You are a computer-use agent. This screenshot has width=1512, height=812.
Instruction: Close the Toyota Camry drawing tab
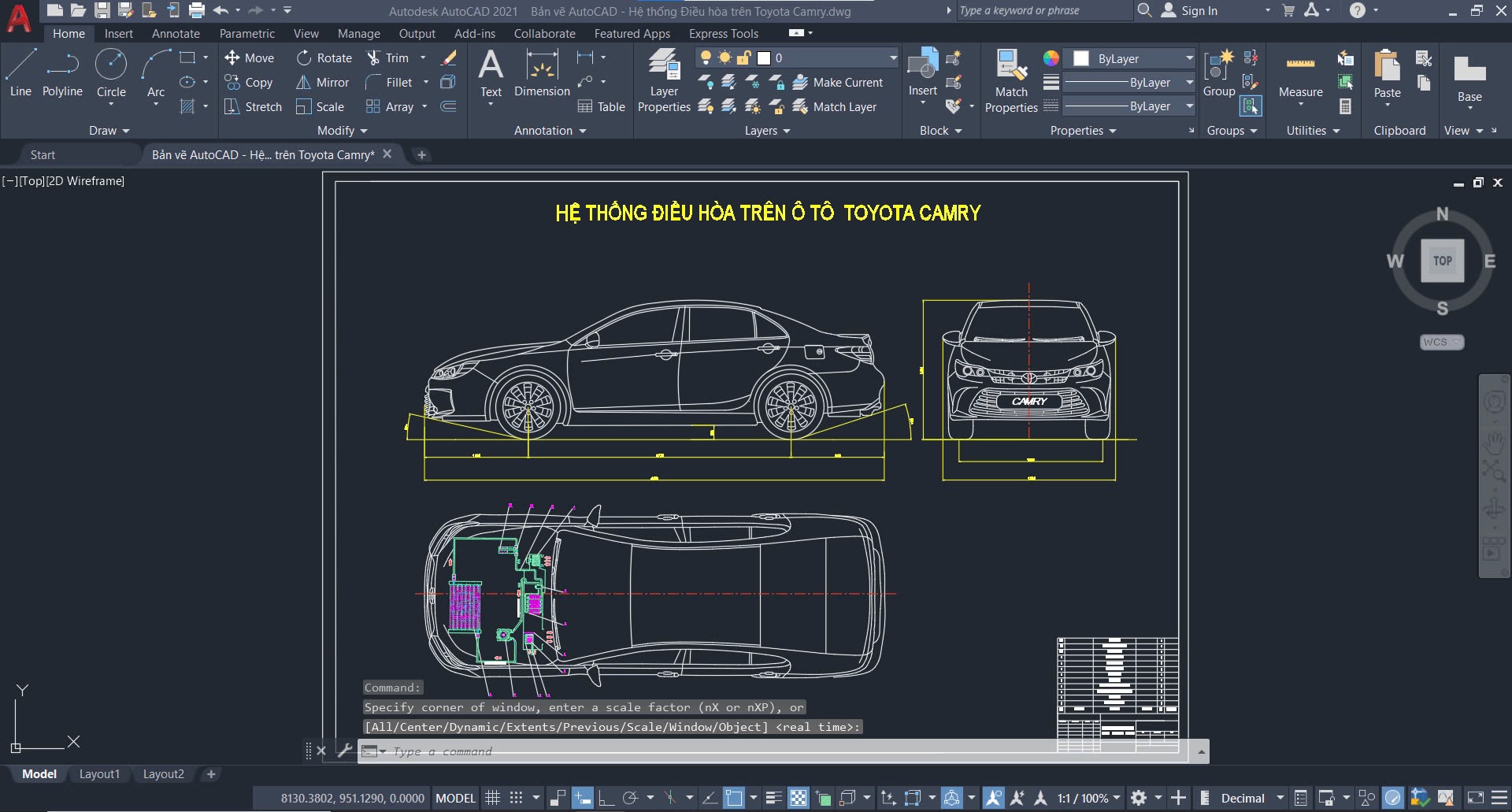pyautogui.click(x=387, y=154)
